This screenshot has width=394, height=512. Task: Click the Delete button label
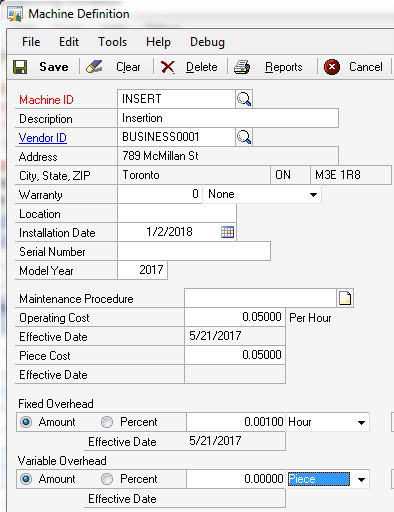202,67
